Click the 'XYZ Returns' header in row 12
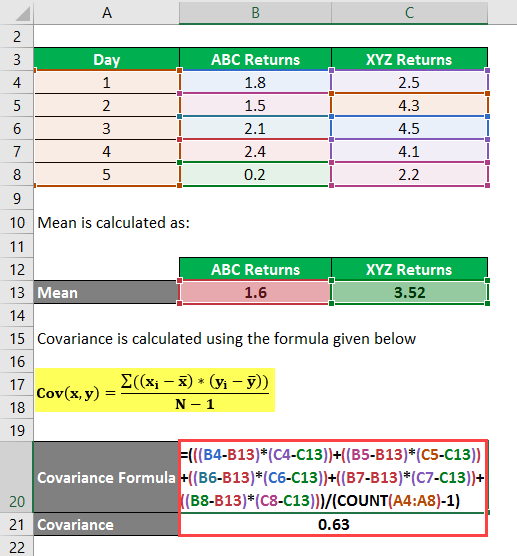Screen dimensions: 517x556 coord(410,269)
